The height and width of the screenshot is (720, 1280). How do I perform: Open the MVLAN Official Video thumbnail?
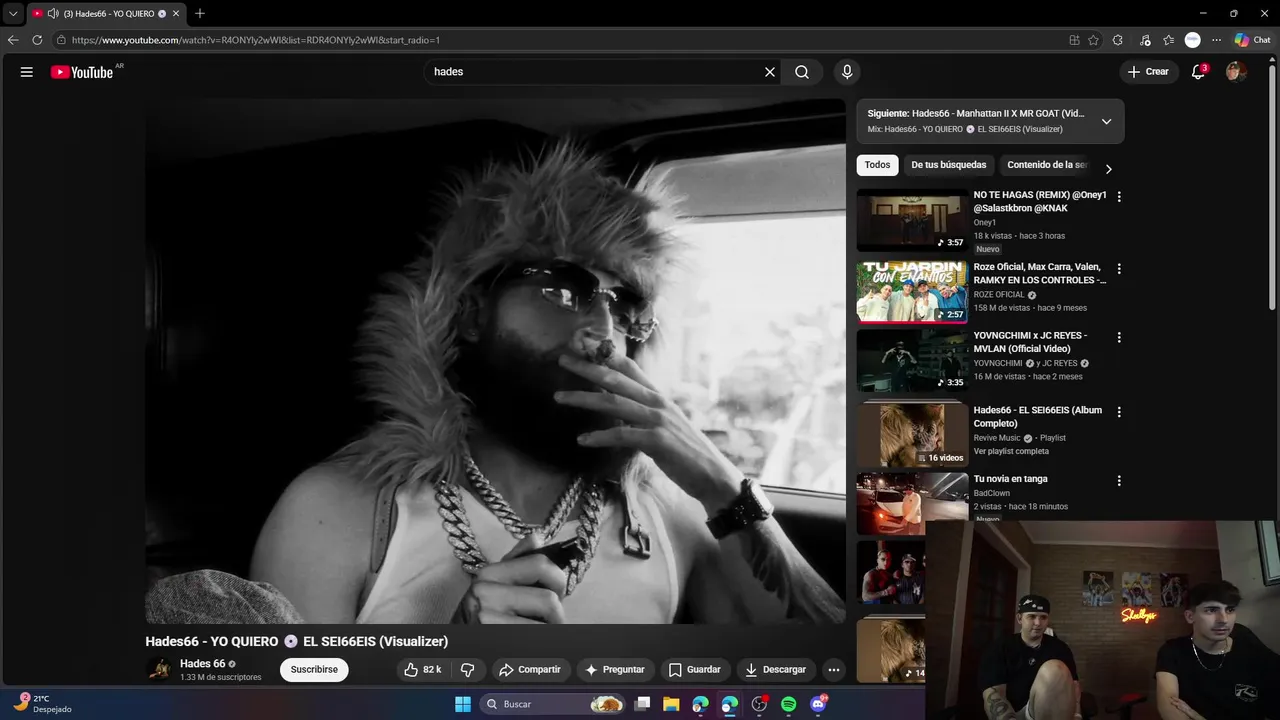point(912,361)
